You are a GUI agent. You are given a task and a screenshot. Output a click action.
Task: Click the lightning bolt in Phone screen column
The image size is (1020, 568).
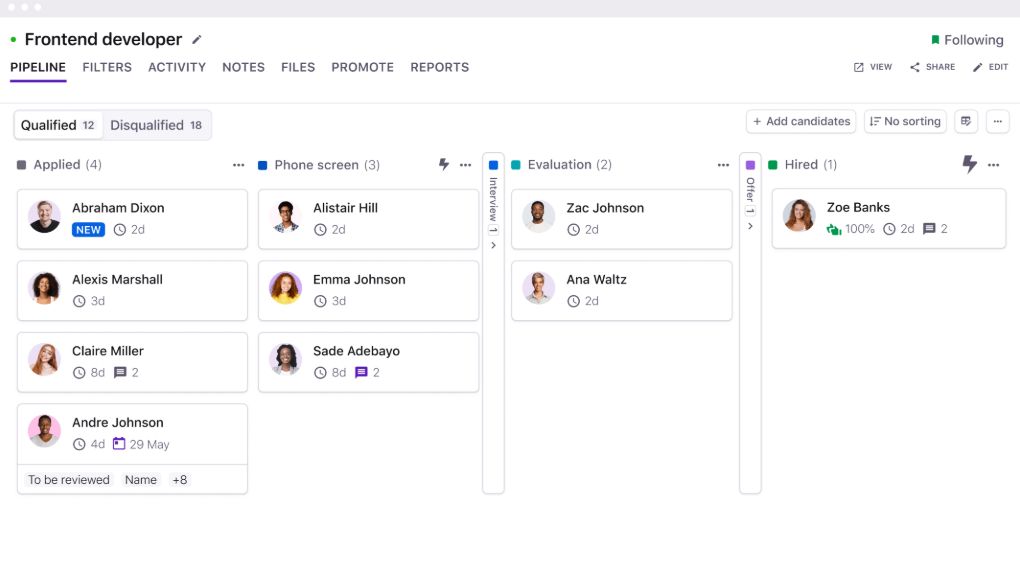click(x=444, y=165)
